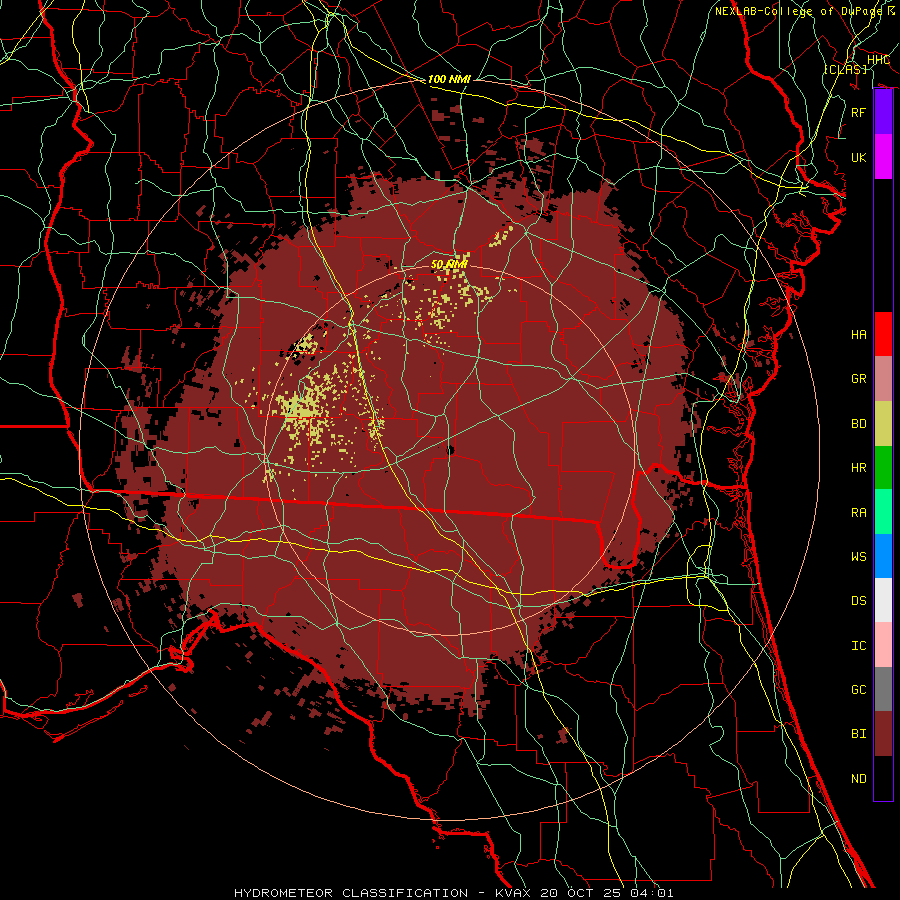The image size is (900, 900).
Task: Click the RA light-green legend swatch
Action: pos(883,512)
